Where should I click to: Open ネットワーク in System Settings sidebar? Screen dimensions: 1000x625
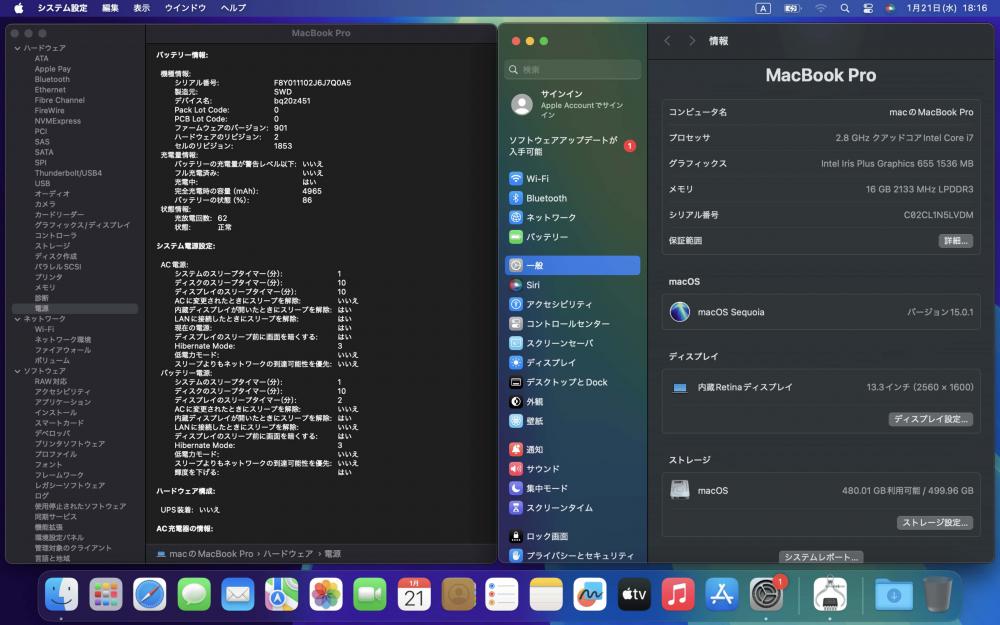572,217
